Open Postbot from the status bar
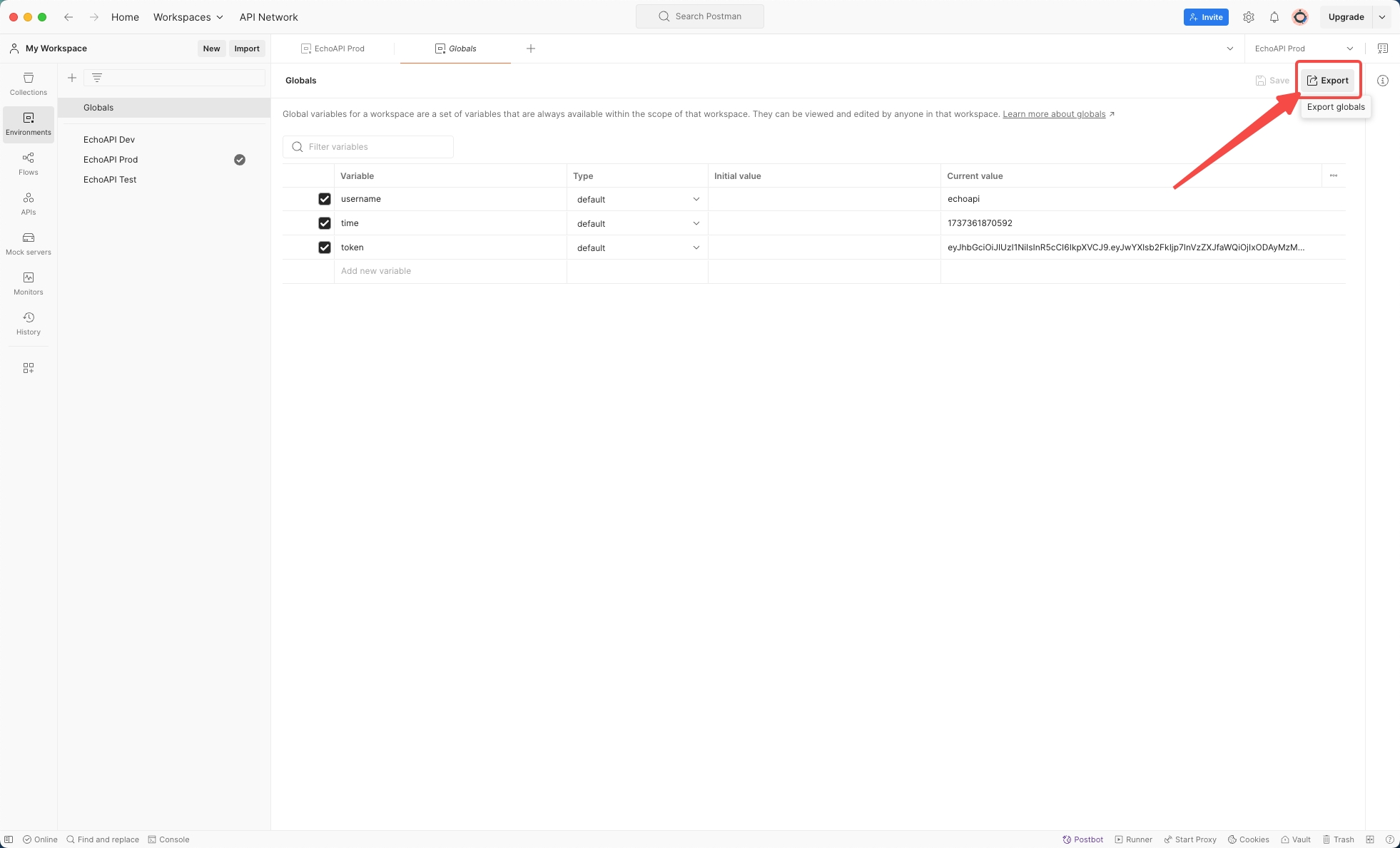Screen dimensions: 1400x848 1082,839
